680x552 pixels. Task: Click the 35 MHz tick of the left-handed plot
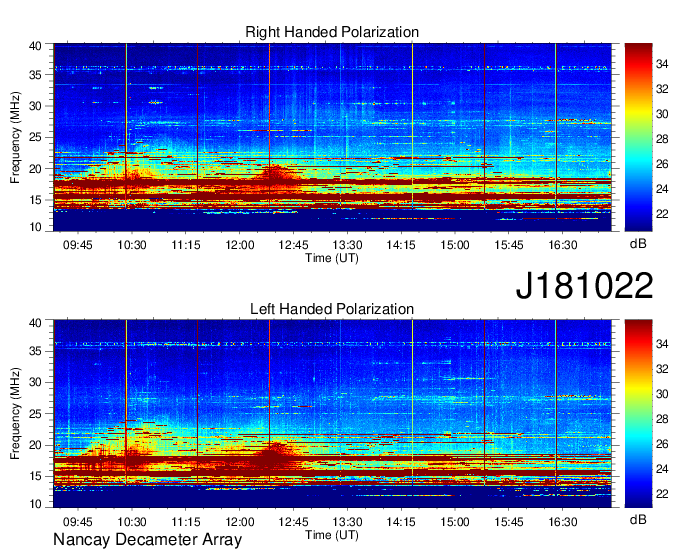(x=35, y=351)
